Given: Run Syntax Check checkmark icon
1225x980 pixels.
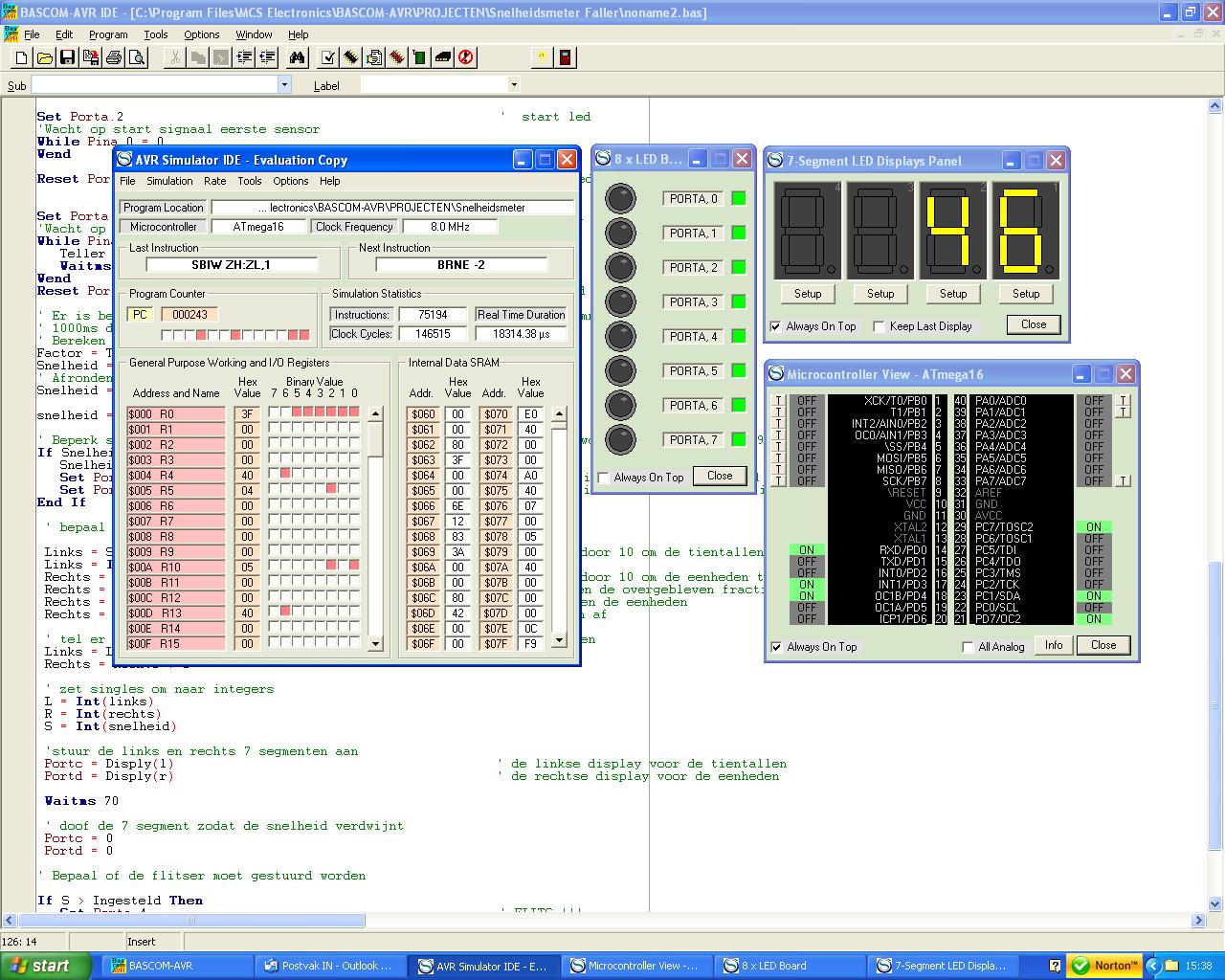Looking at the screenshot, I should tap(328, 58).
